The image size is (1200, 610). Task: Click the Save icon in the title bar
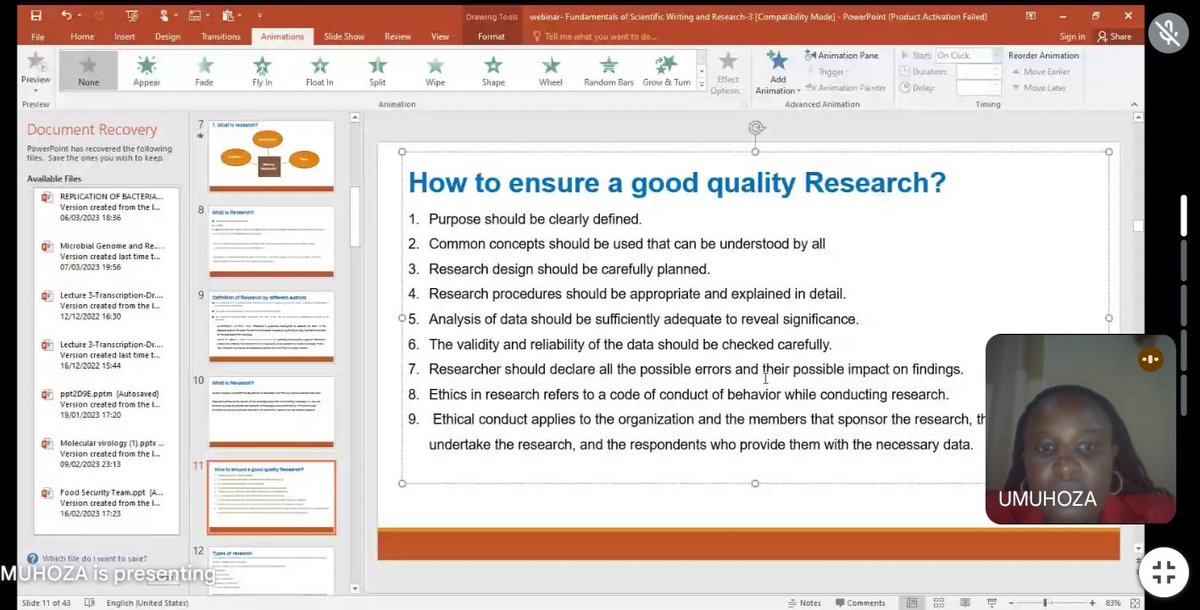pyautogui.click(x=37, y=16)
